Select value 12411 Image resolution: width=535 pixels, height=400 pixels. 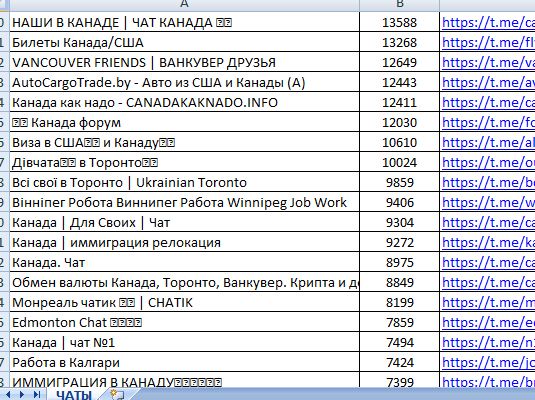(x=400, y=102)
